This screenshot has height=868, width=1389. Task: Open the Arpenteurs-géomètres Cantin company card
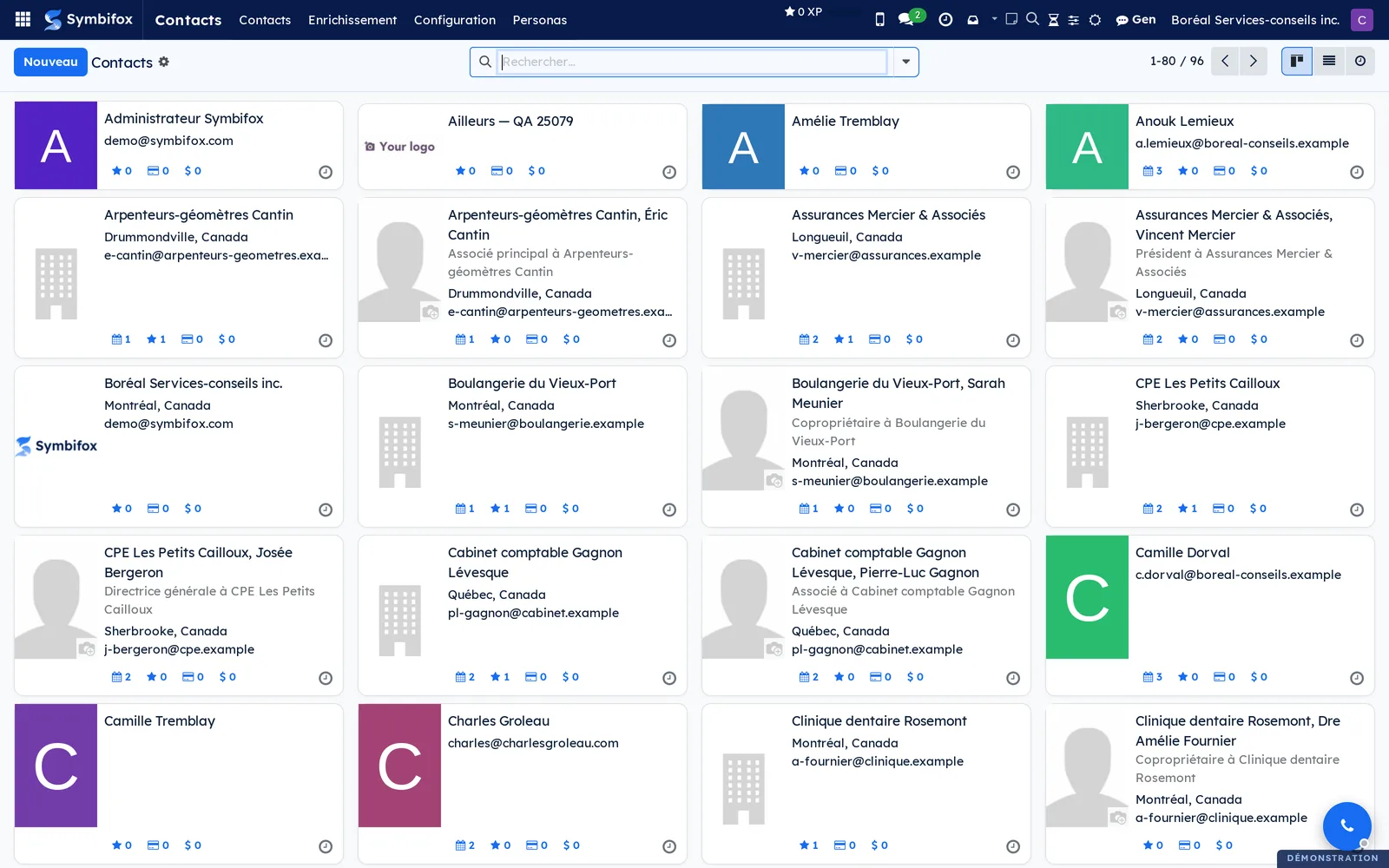(x=179, y=278)
